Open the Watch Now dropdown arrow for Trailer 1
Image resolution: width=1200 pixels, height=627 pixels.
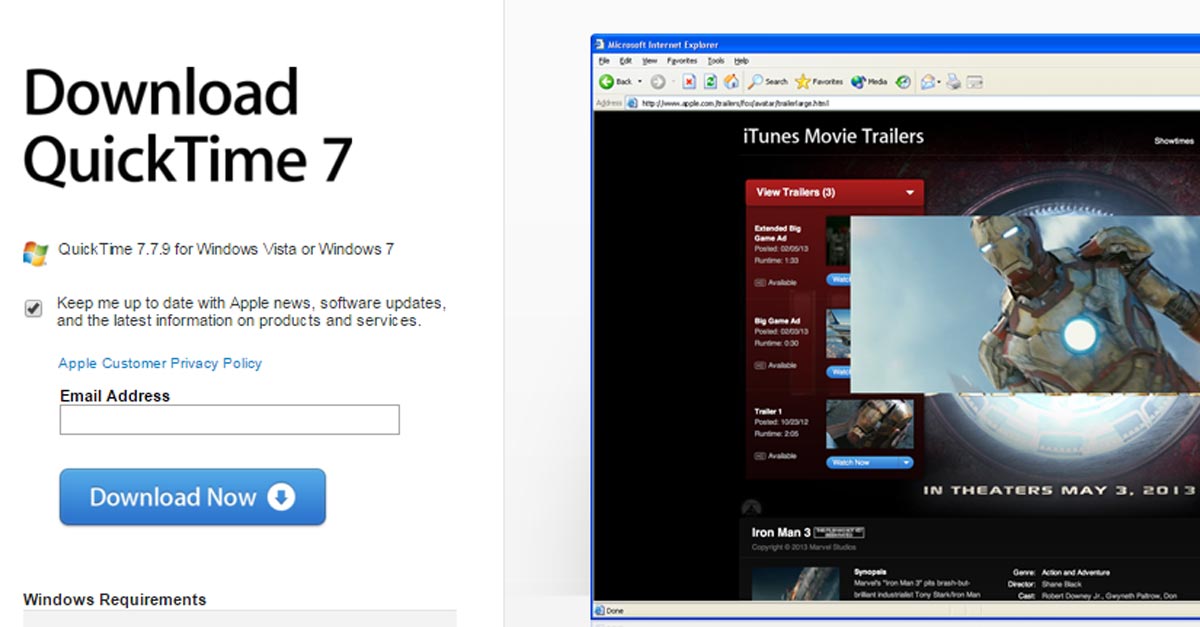[906, 463]
